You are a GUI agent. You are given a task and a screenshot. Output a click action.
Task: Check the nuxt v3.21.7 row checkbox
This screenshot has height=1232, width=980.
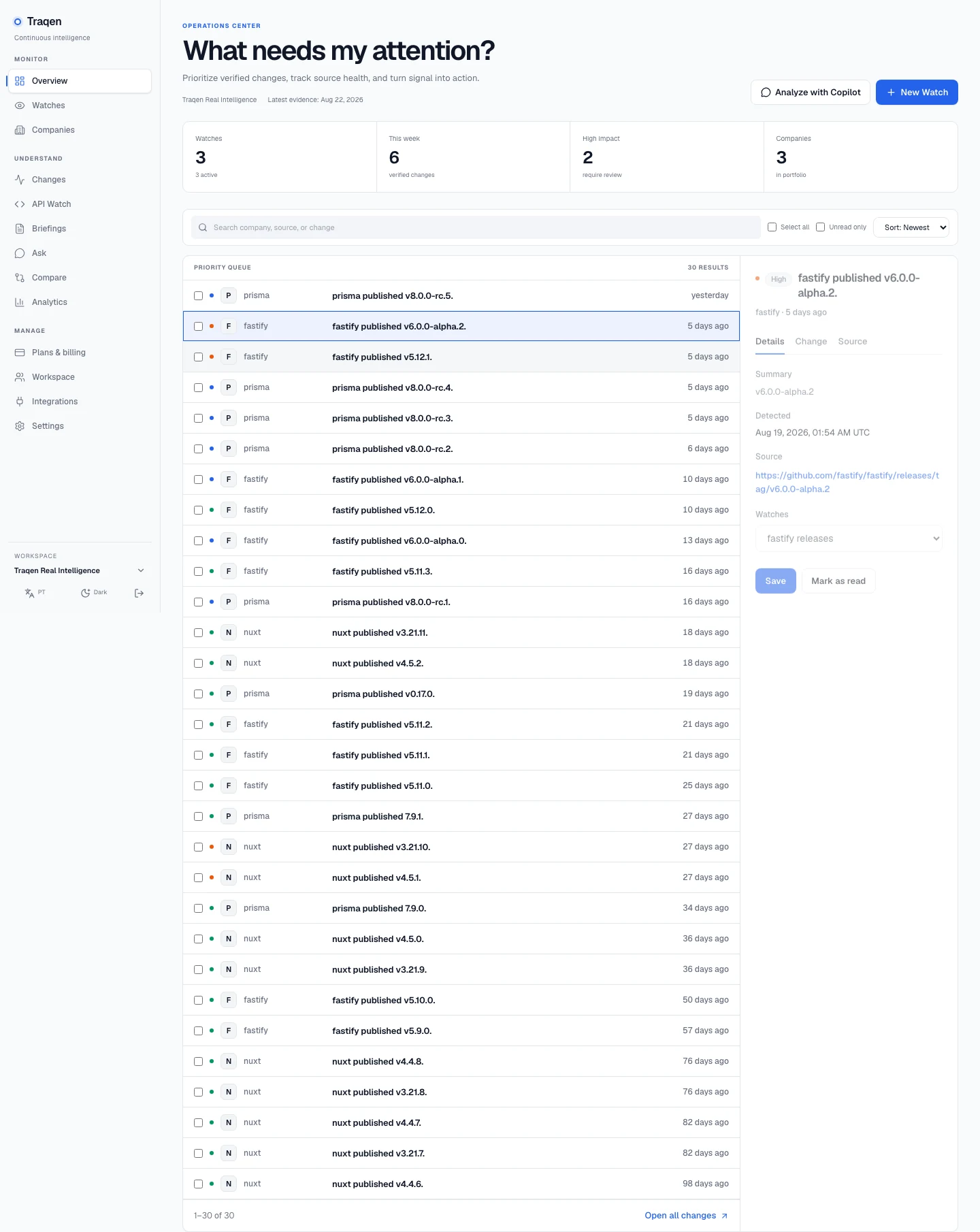(x=198, y=1153)
